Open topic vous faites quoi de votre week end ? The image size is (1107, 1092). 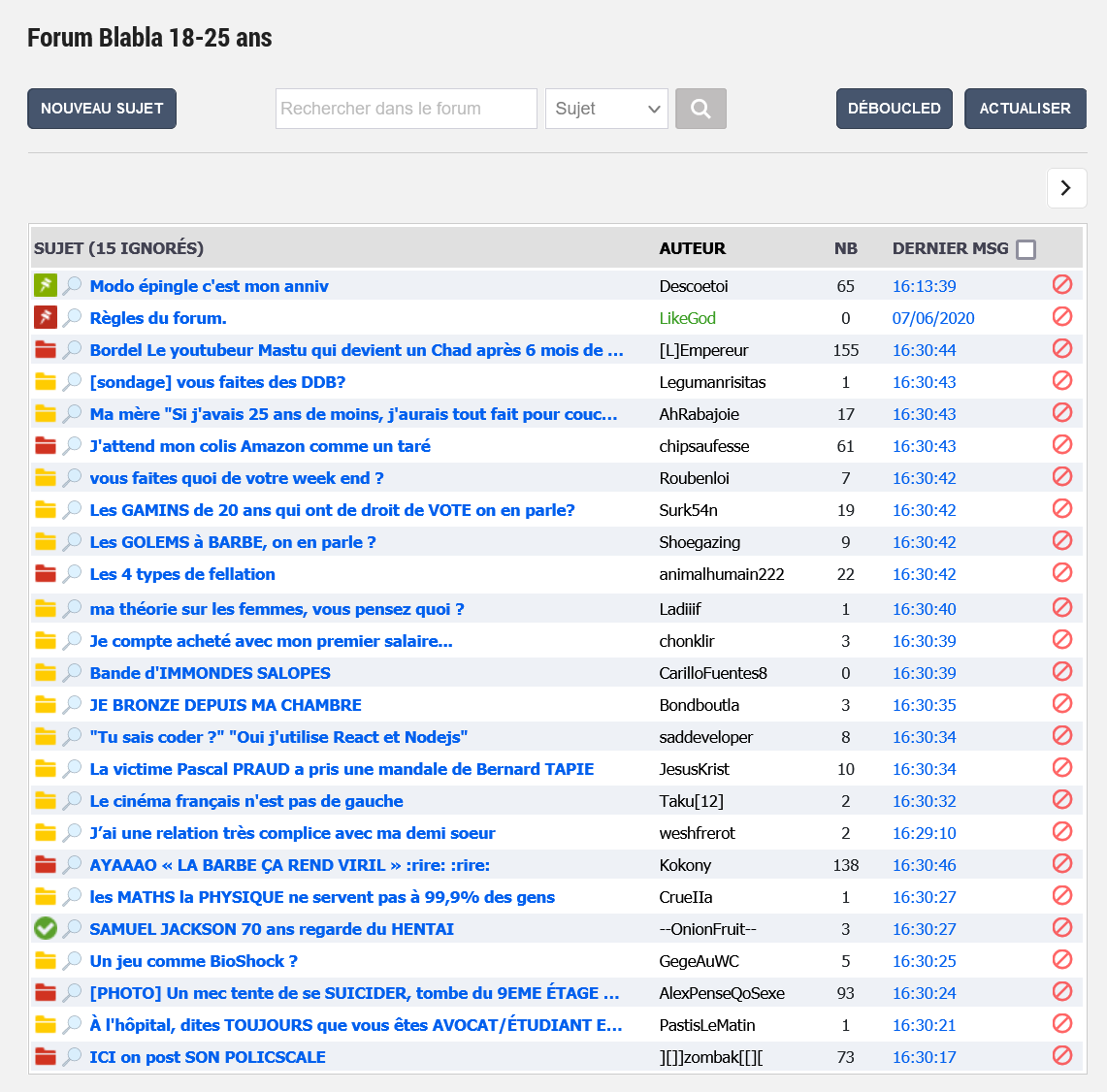[x=237, y=478]
